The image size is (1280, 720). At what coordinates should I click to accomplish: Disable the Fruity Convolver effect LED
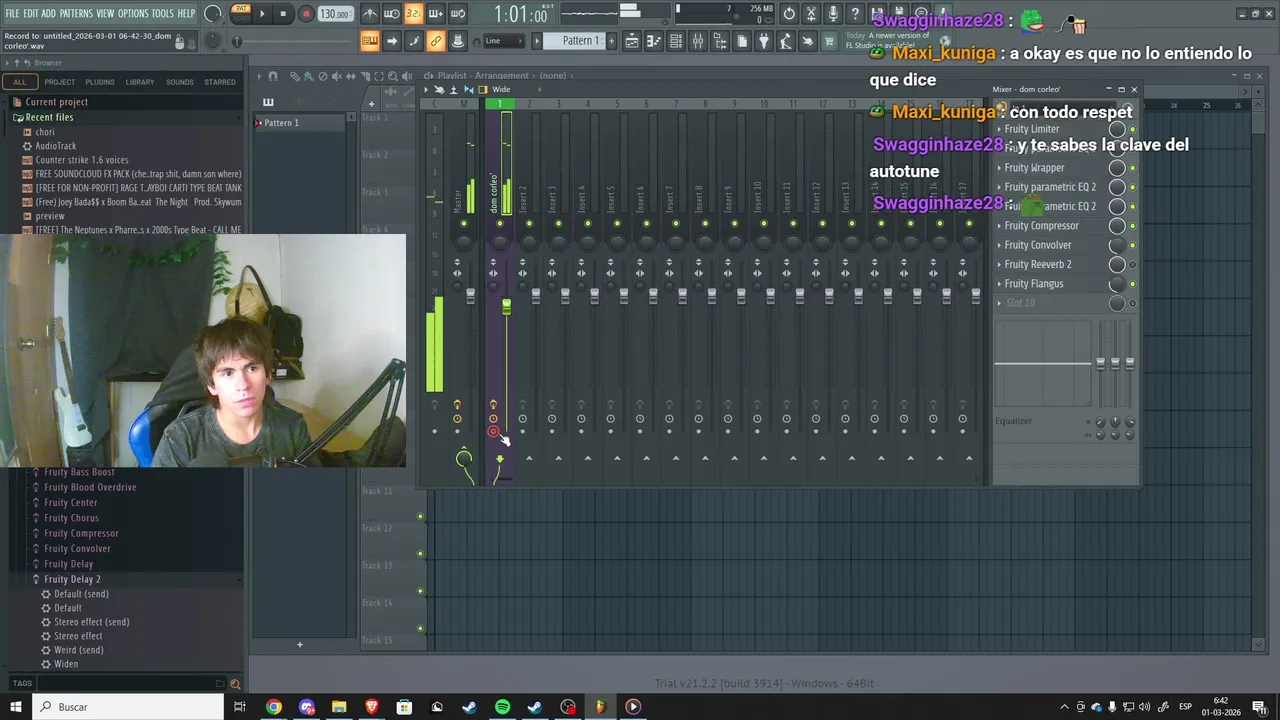click(1132, 246)
